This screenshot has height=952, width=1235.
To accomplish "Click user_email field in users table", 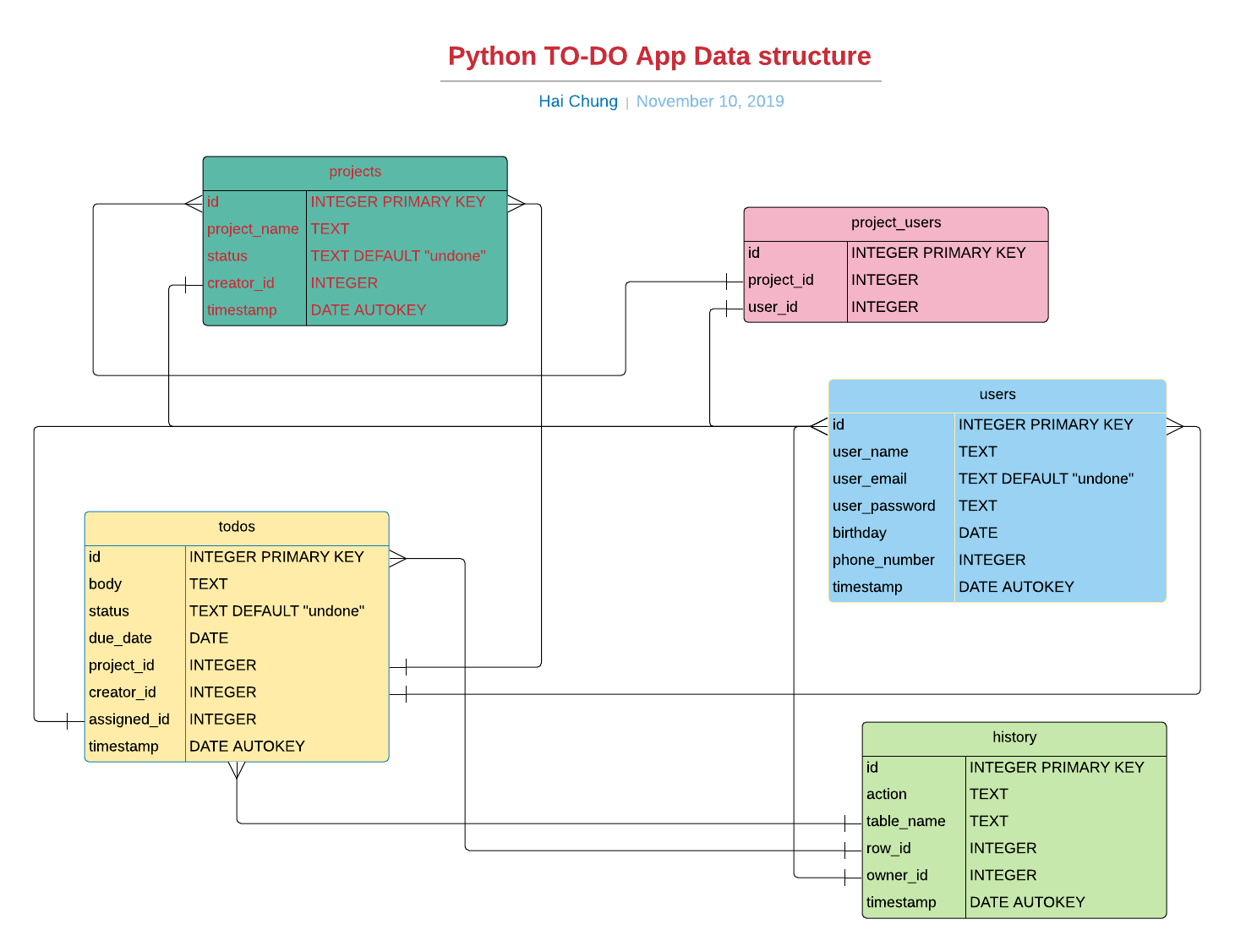I will pos(869,479).
